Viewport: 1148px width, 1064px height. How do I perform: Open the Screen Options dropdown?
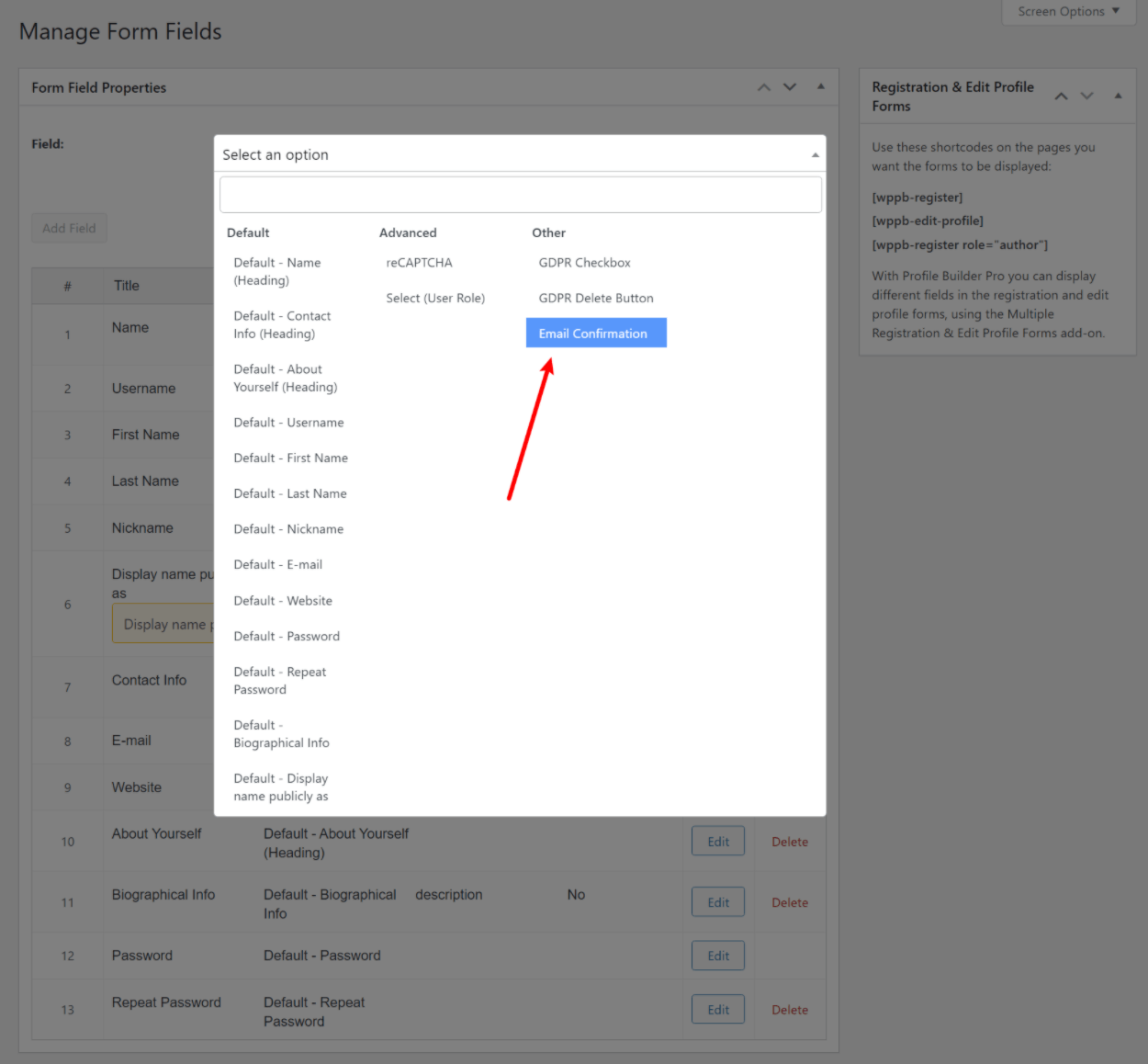[1068, 11]
